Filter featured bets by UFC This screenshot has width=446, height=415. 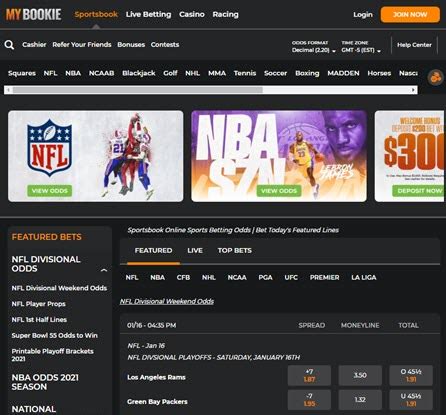pos(291,277)
